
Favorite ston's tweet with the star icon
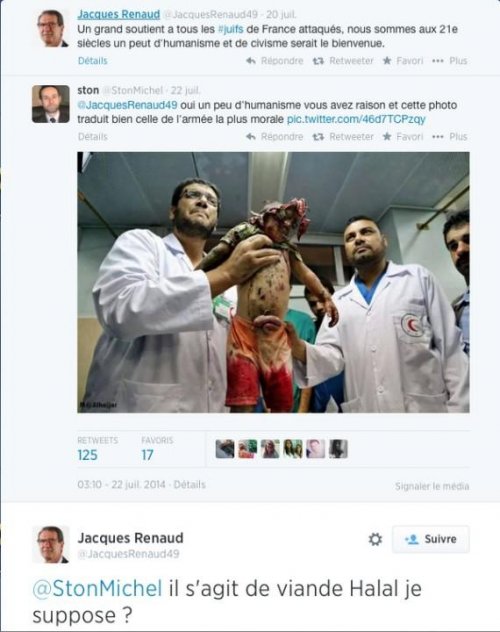click(387, 136)
